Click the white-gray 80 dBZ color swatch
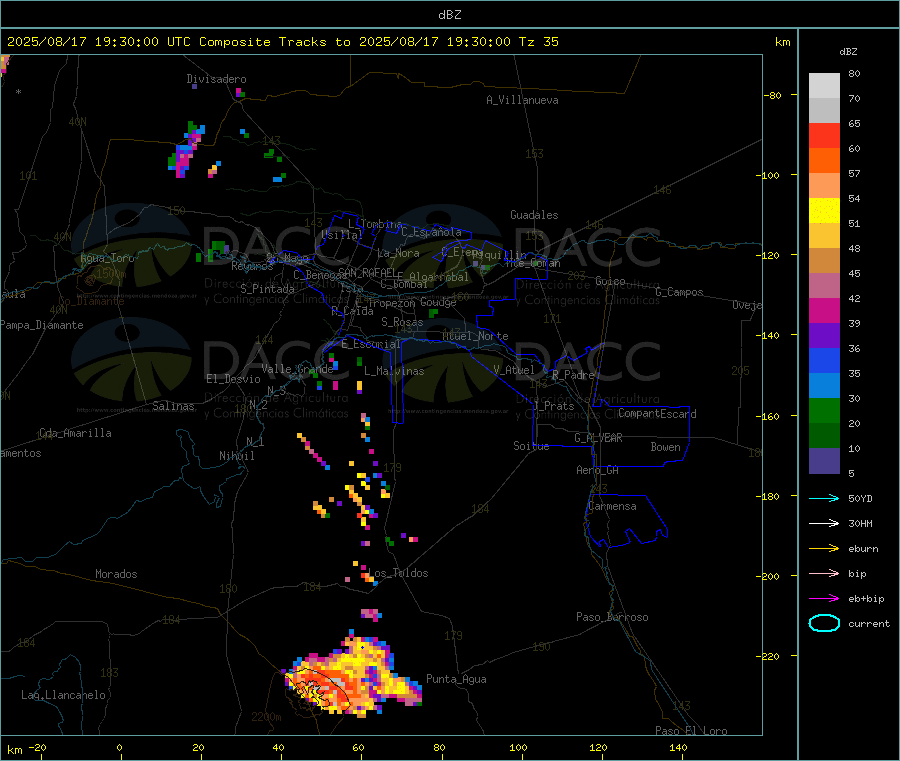Viewport: 900px width, 761px height. (x=824, y=86)
